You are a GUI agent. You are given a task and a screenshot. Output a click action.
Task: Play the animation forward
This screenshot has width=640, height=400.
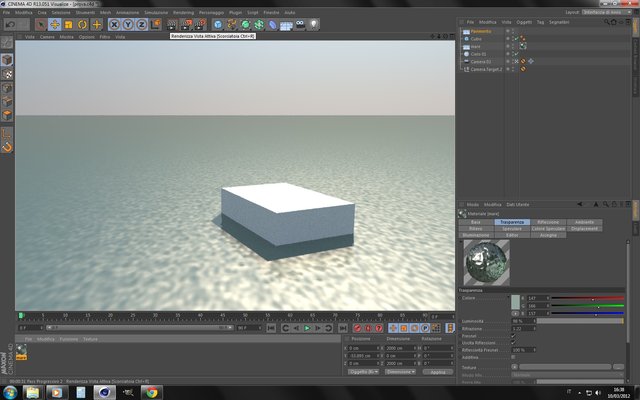tap(307, 328)
